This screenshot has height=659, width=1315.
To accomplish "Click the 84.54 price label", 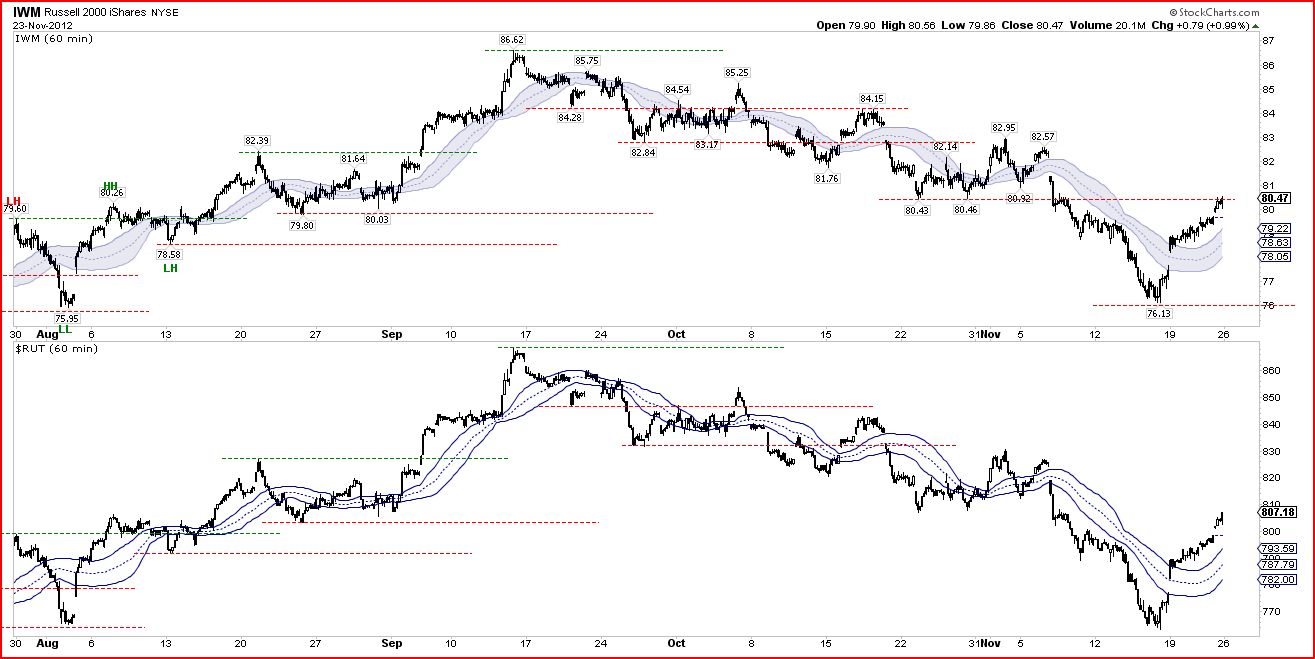I will (x=677, y=90).
